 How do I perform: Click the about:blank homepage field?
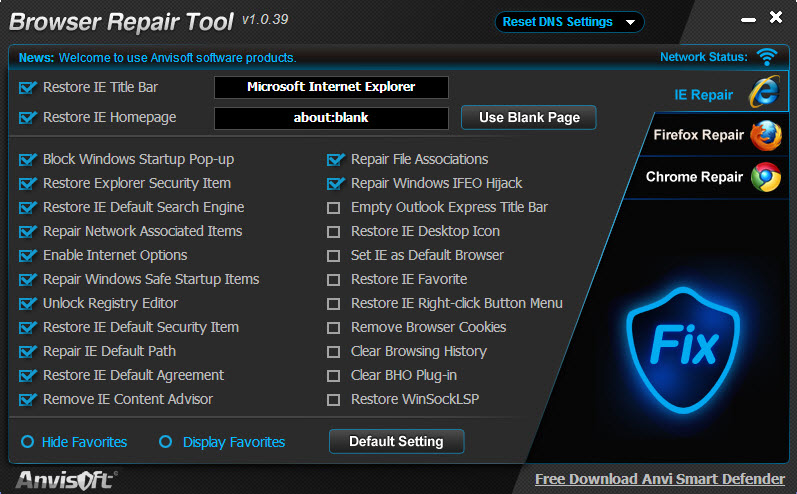(331, 118)
